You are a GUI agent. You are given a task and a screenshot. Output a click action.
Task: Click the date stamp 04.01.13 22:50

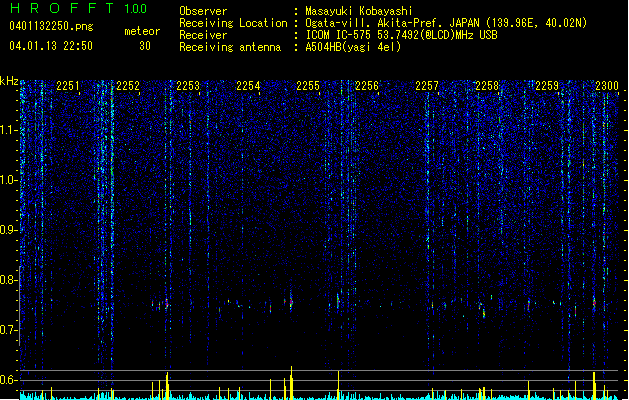tap(51, 46)
